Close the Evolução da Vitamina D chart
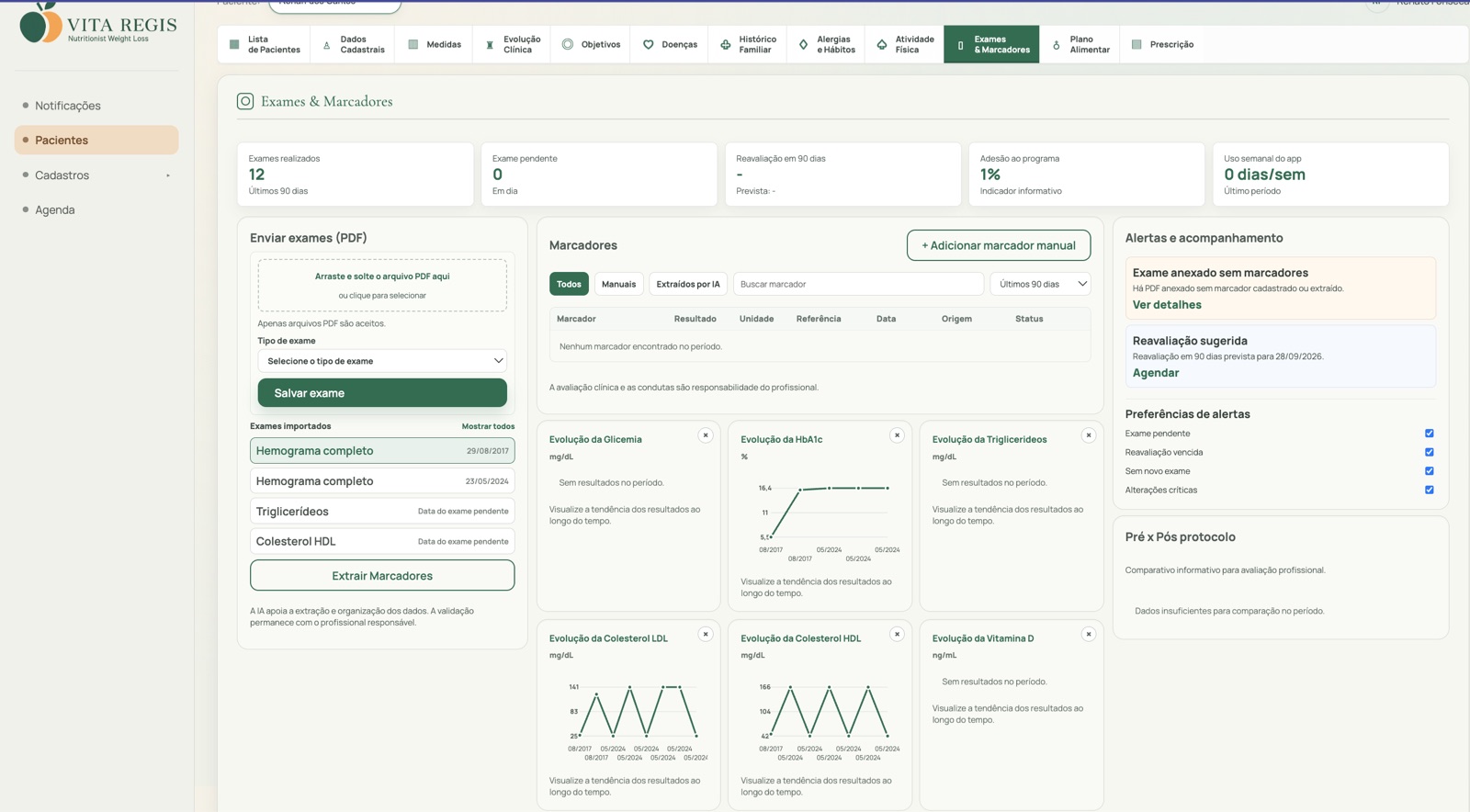The width and height of the screenshot is (1470, 812). pos(1089,634)
